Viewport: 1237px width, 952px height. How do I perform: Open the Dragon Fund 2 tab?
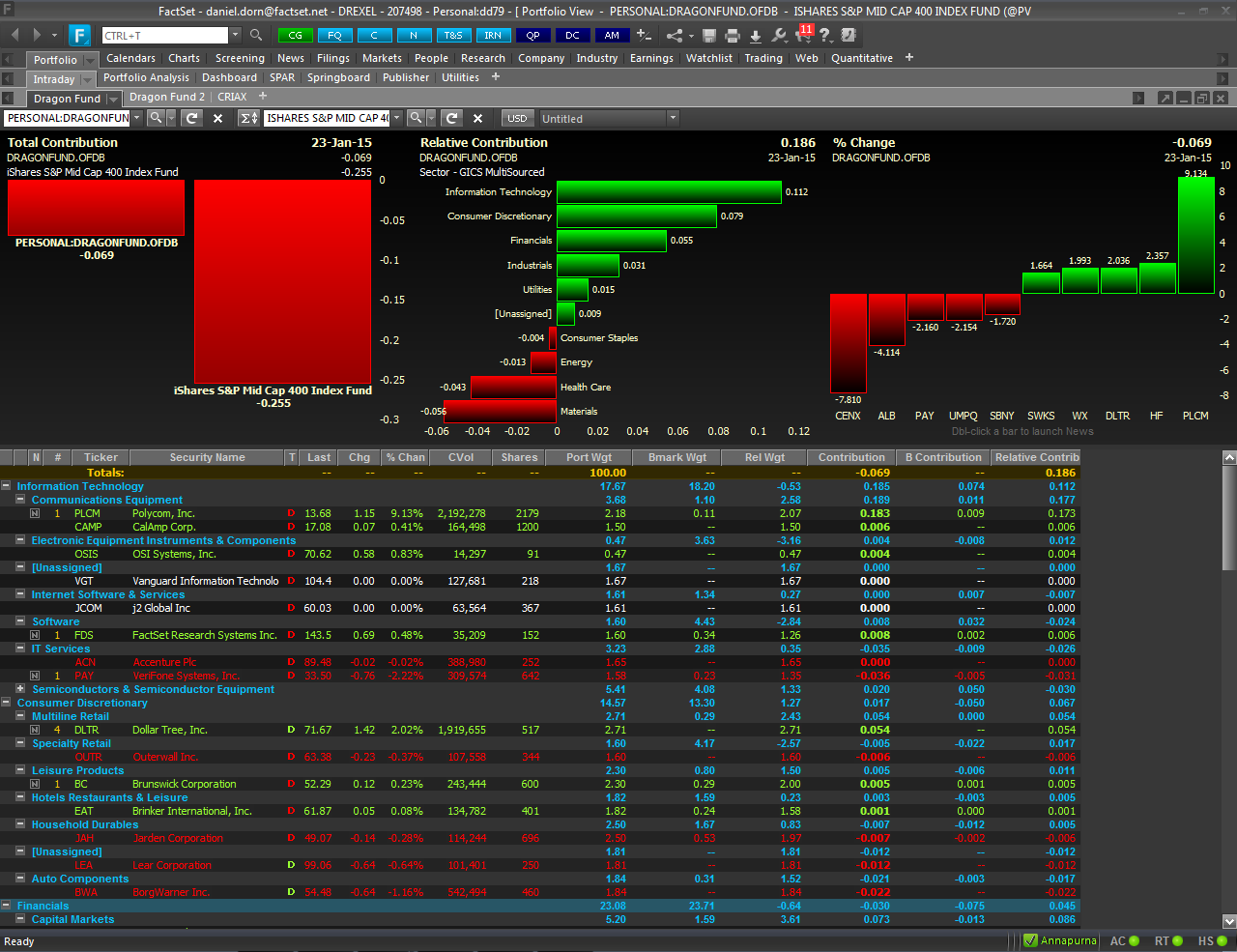(x=167, y=97)
